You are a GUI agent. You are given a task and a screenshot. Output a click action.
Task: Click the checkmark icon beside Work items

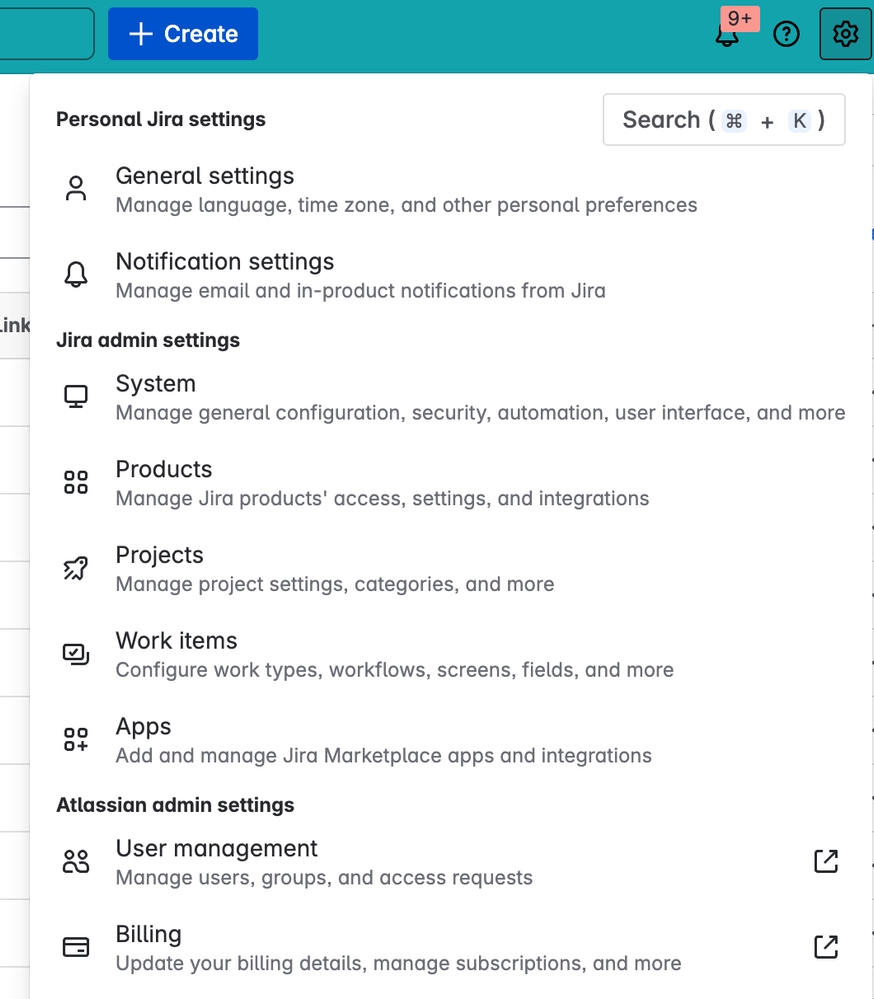(75, 653)
